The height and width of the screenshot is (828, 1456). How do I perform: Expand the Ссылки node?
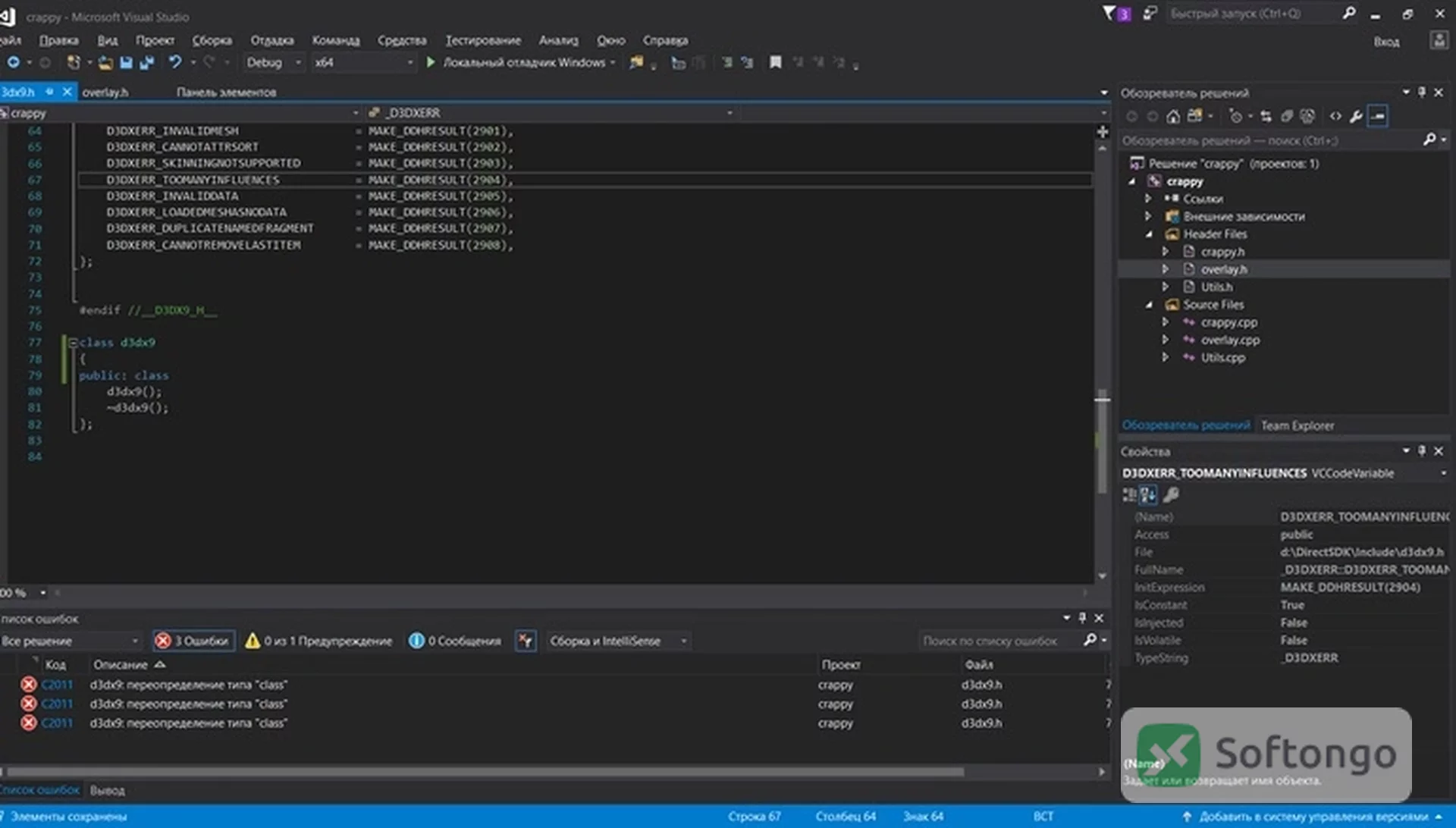point(1148,199)
